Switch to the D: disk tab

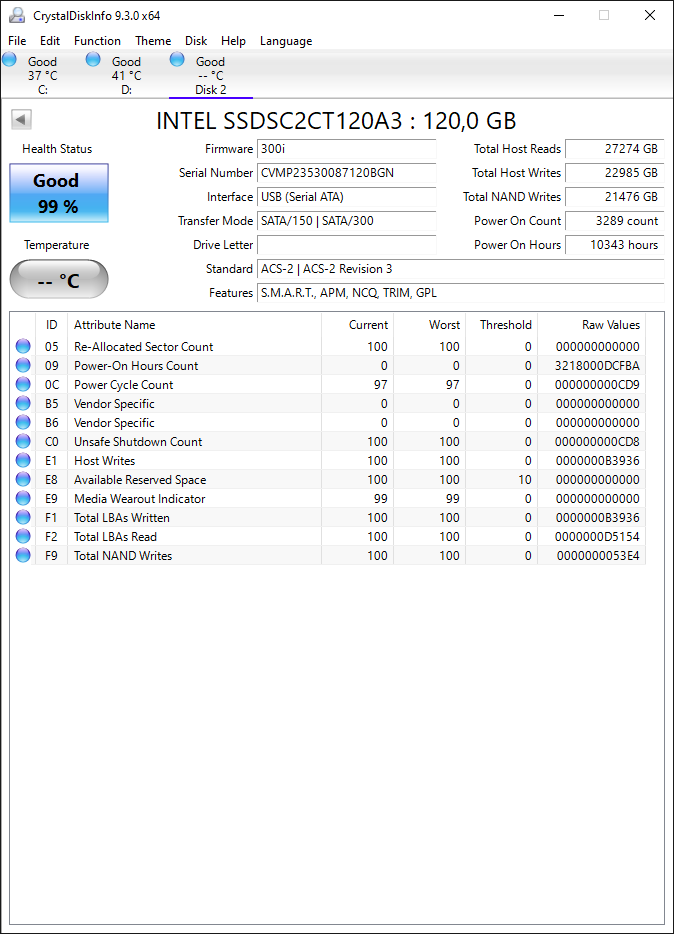(126, 75)
